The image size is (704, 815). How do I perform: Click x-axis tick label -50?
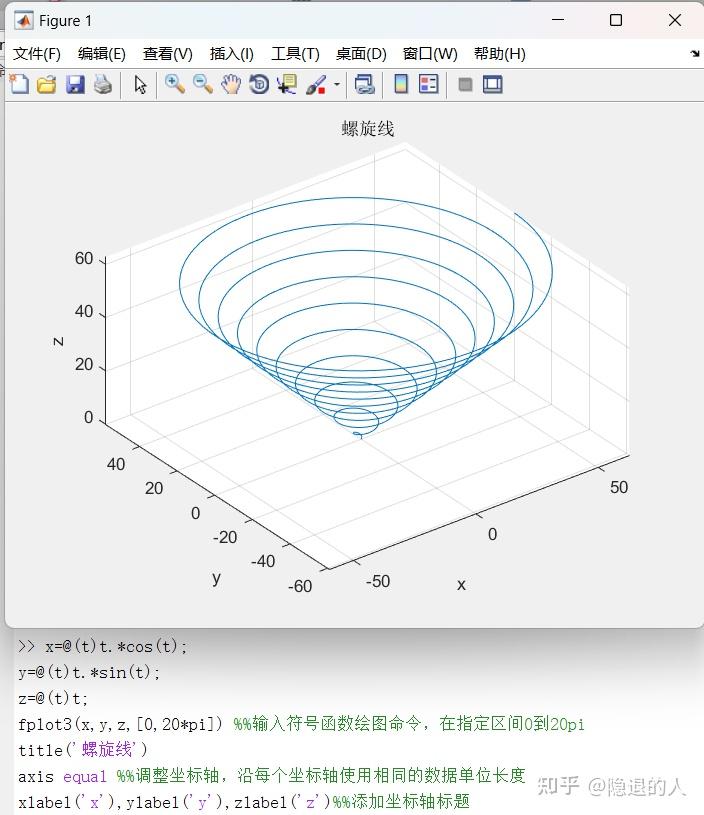click(377, 581)
